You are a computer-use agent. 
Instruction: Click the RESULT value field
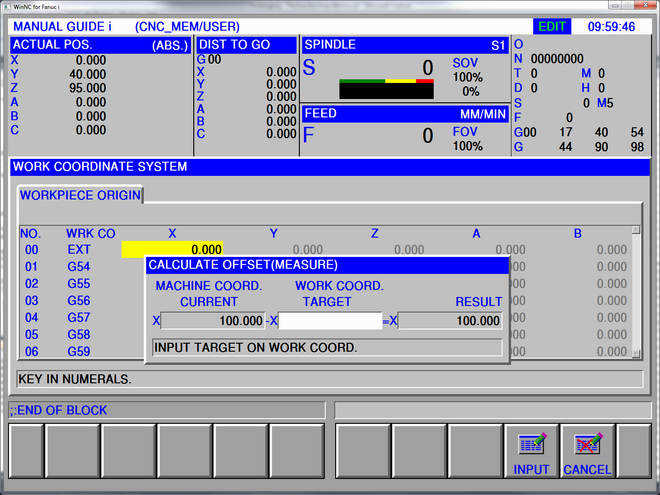pyautogui.click(x=450, y=321)
